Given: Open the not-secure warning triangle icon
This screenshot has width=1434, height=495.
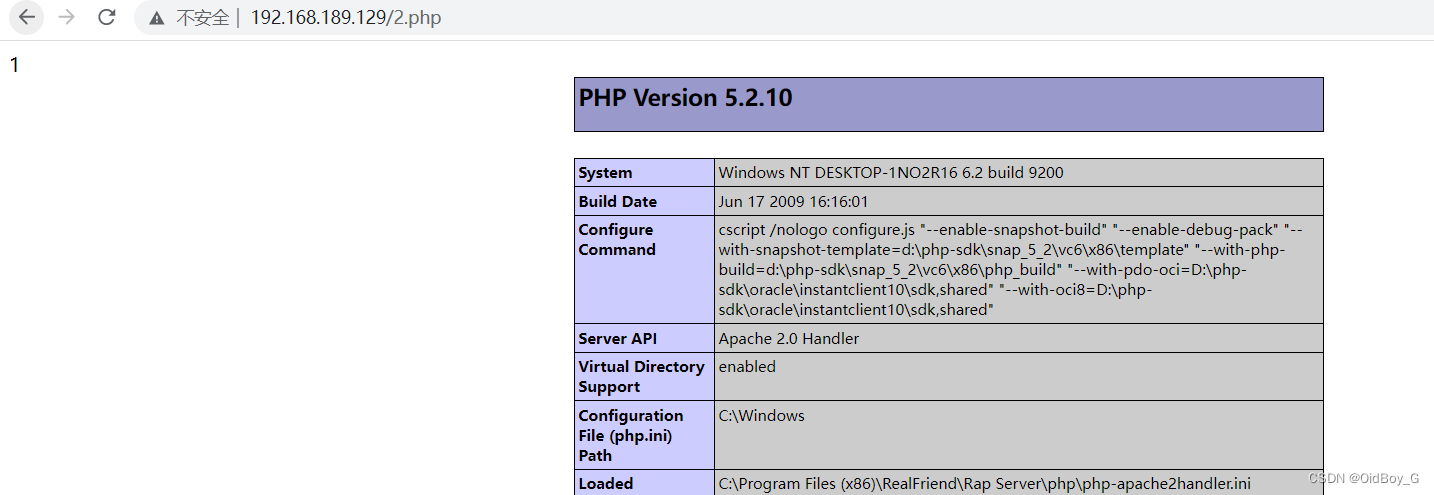Looking at the screenshot, I should pos(156,18).
